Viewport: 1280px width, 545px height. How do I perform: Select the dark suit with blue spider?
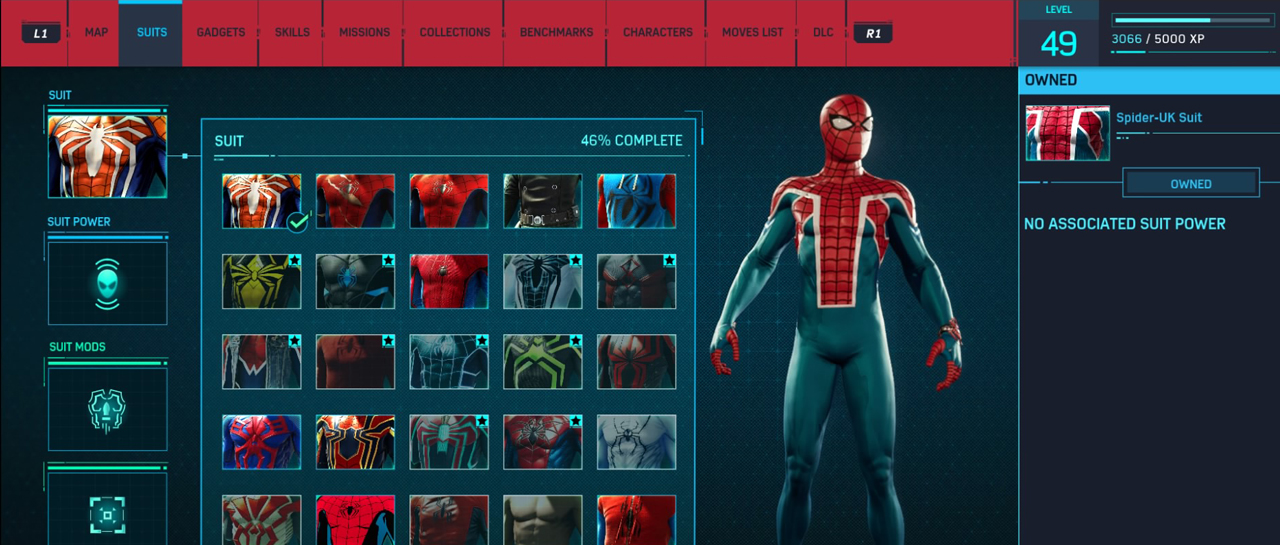pos(355,281)
